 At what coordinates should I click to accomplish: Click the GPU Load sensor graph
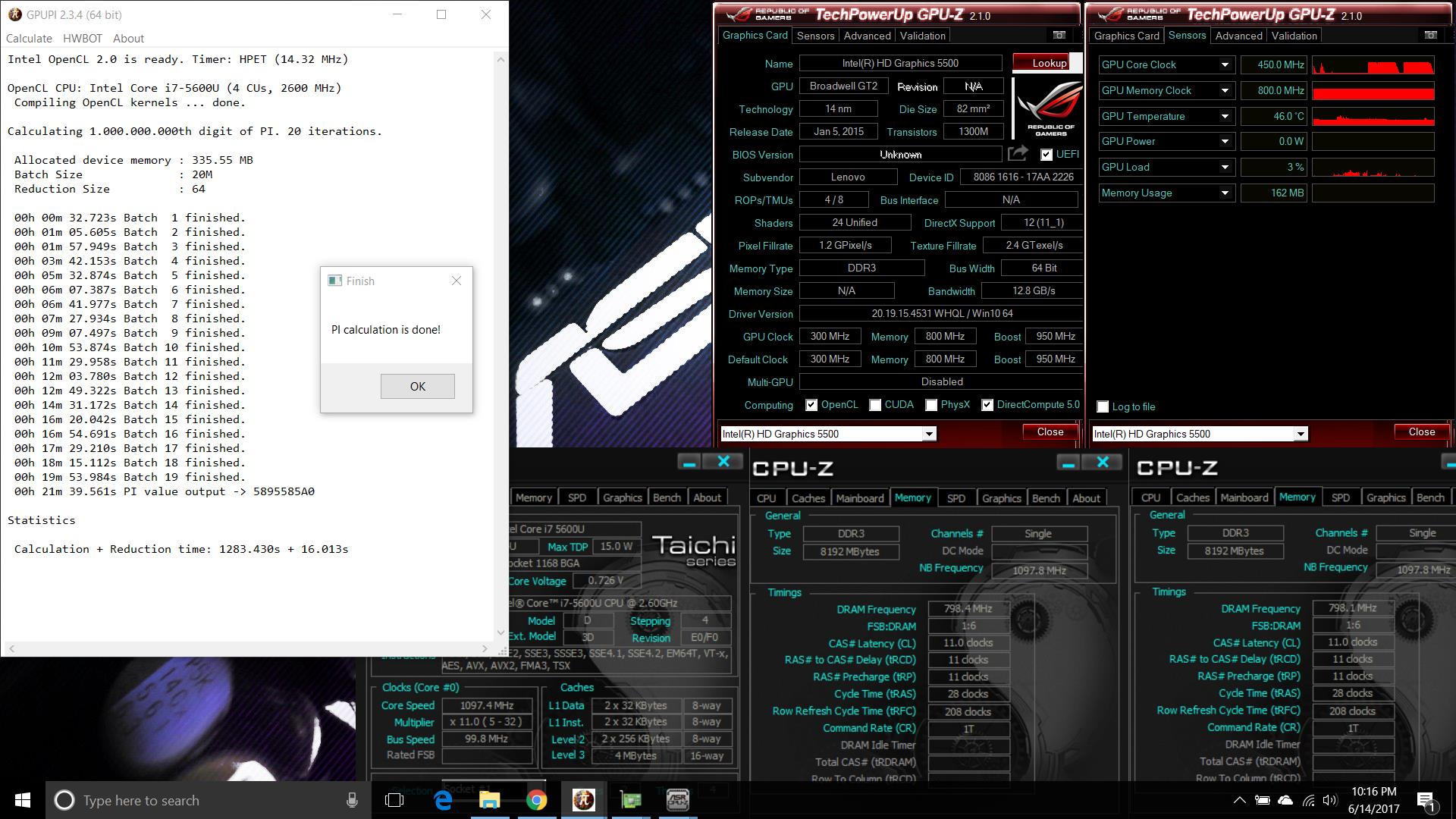[1373, 167]
